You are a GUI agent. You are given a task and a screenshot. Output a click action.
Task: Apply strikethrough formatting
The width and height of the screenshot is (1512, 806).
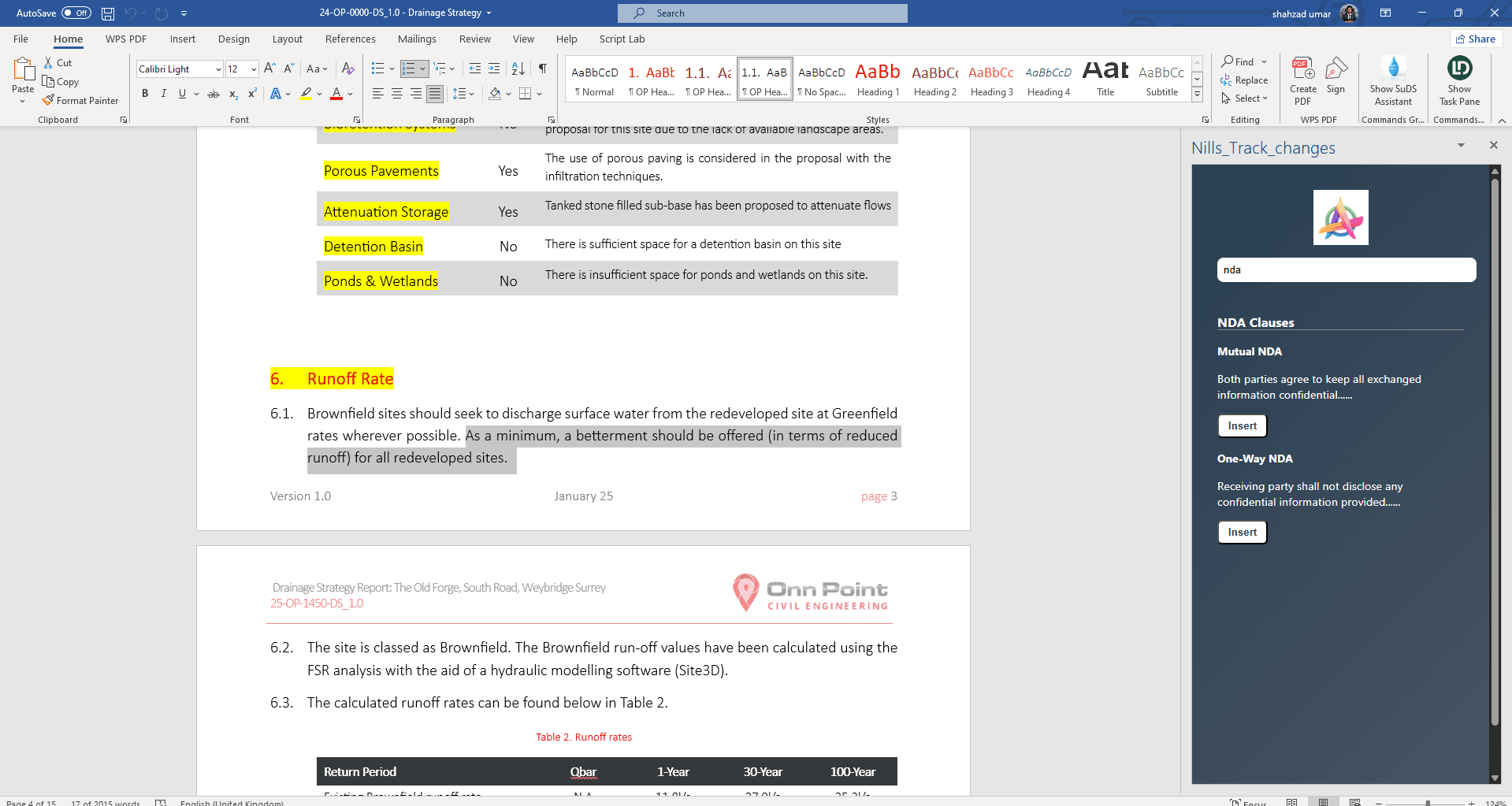[x=213, y=94]
